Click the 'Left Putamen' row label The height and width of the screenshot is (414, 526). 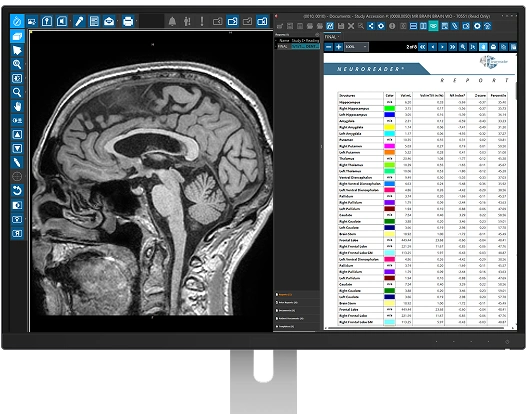click(349, 152)
